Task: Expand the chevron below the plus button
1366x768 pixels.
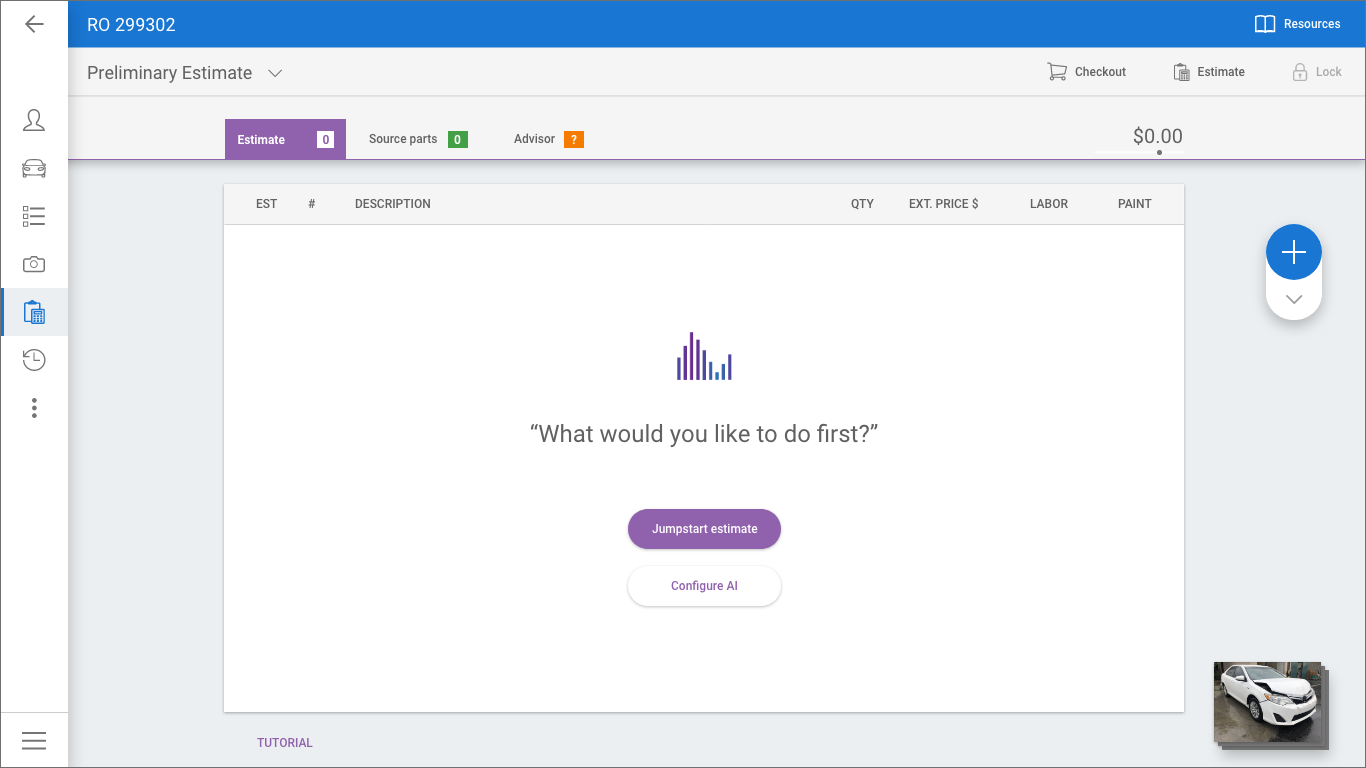Action: (x=1293, y=299)
